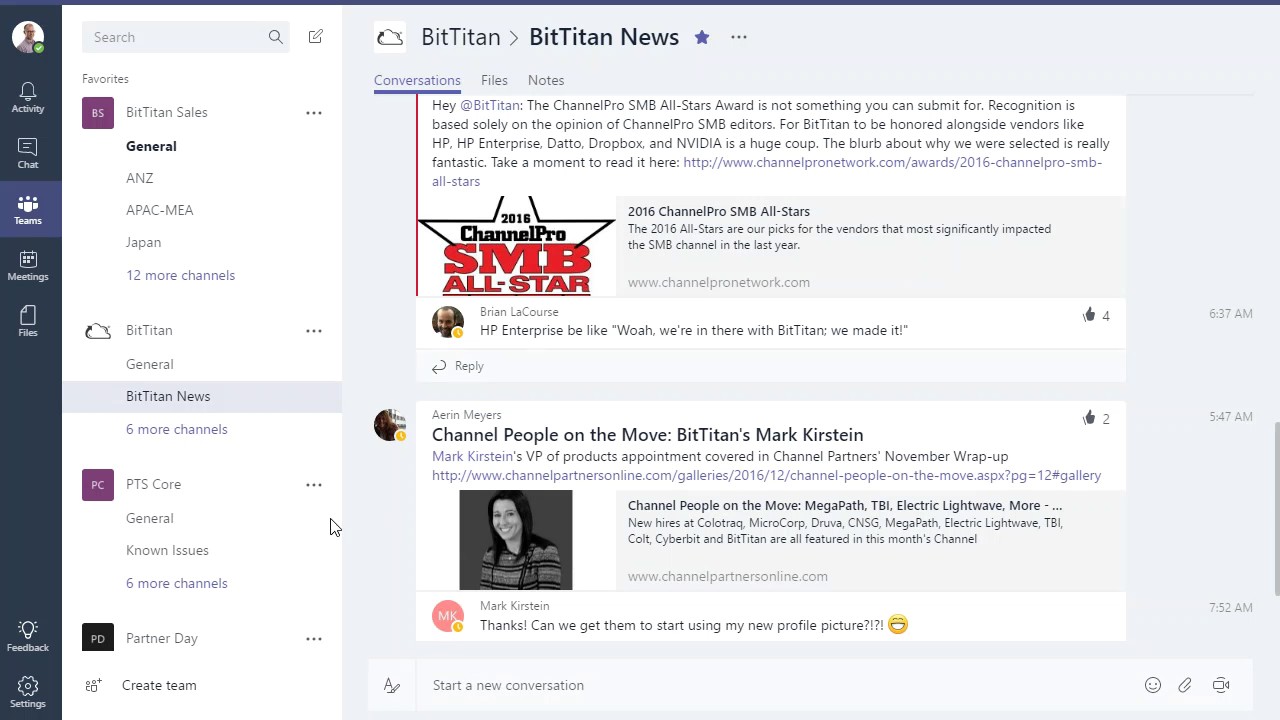Open PTS Core team avatar
The width and height of the screenshot is (1280, 720).
coord(98,485)
